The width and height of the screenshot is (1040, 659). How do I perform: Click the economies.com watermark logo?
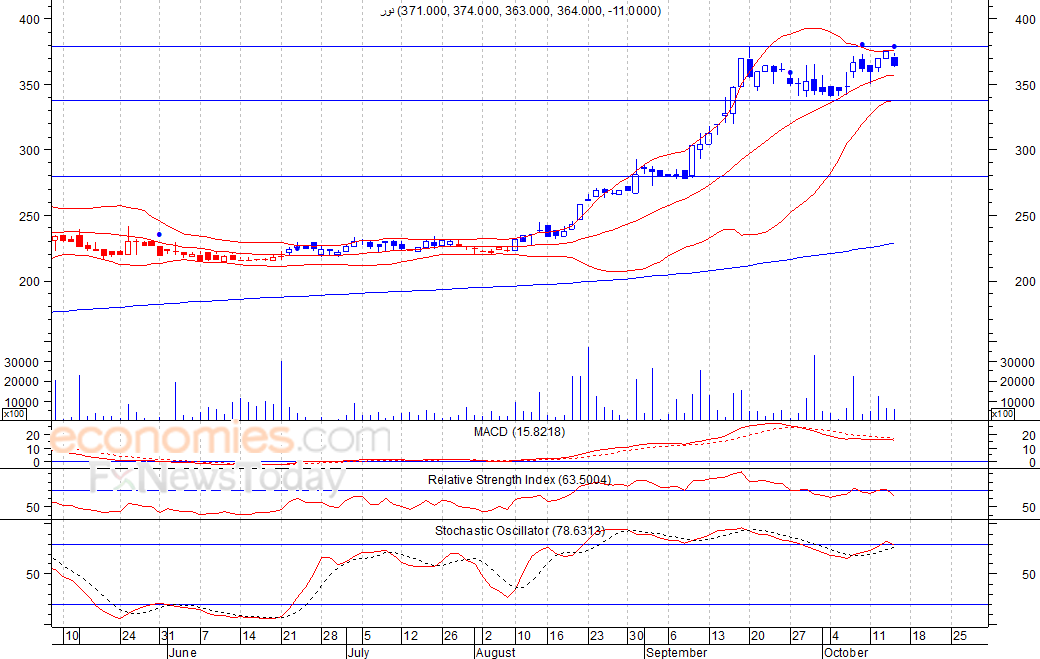tap(220, 440)
